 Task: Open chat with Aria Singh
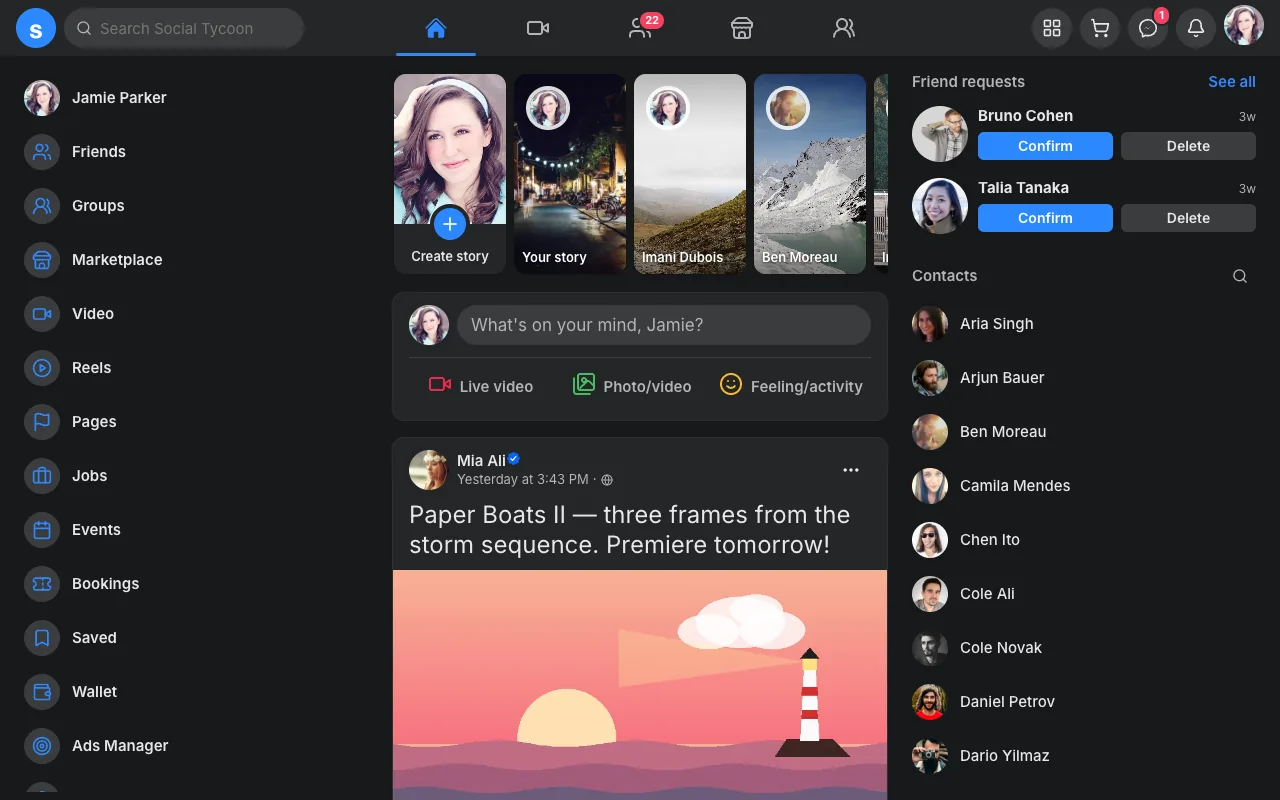coord(1084,324)
